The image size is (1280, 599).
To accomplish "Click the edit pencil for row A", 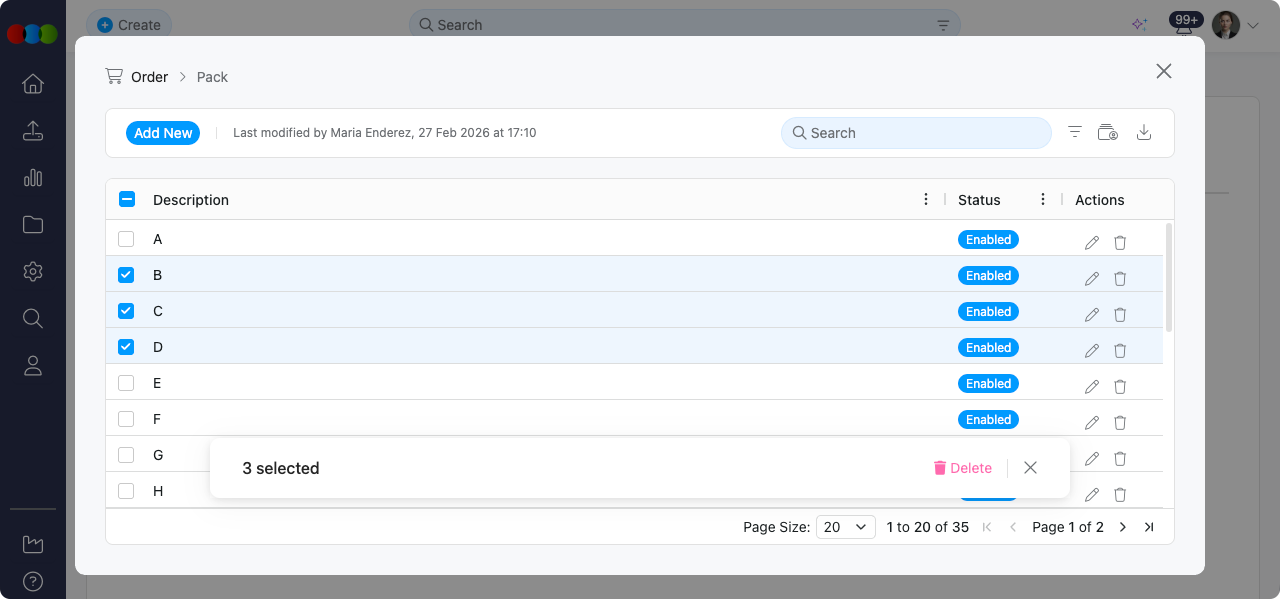I will pyautogui.click(x=1092, y=243).
